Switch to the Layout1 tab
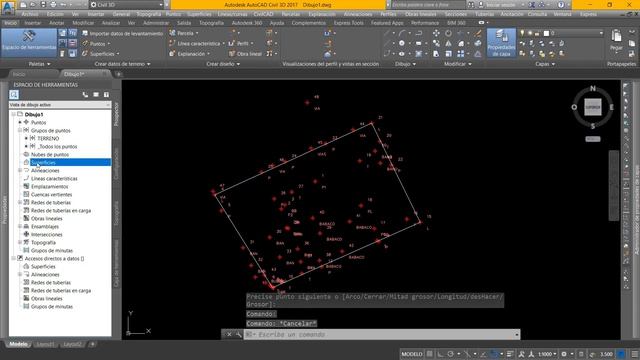 [x=45, y=344]
